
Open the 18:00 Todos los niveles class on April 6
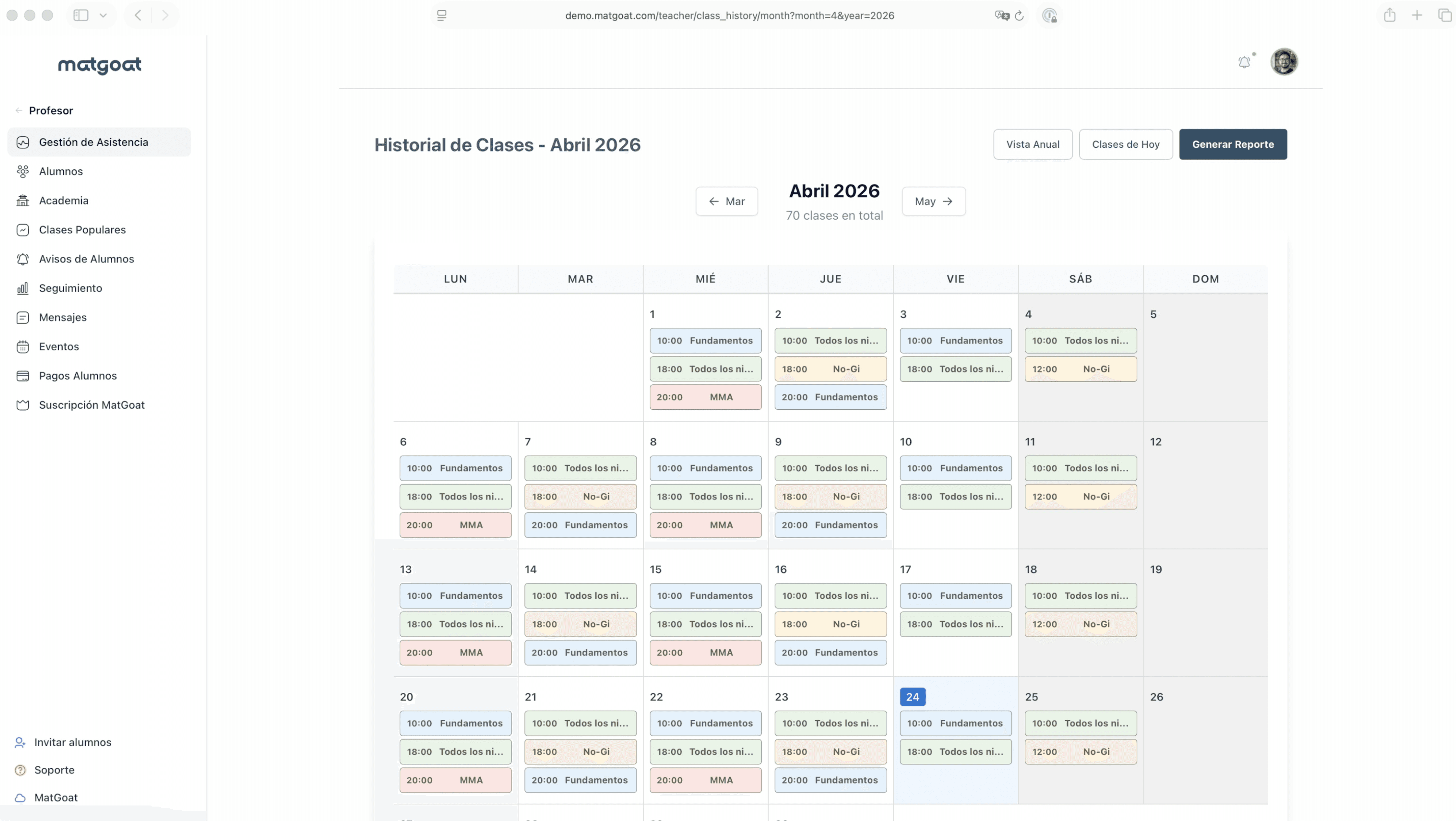pyautogui.click(x=455, y=497)
